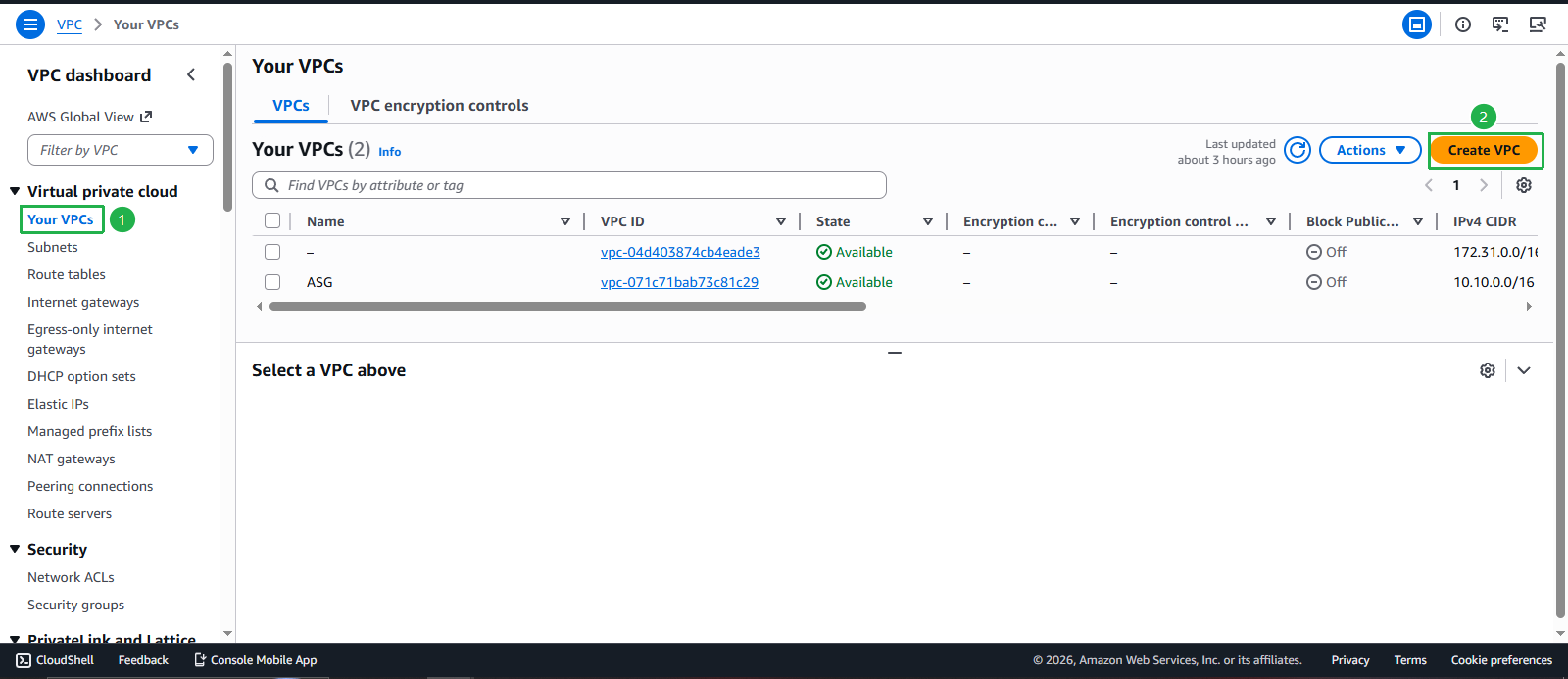
Task: Open the screen chat support icon in header
Action: pos(1500,24)
